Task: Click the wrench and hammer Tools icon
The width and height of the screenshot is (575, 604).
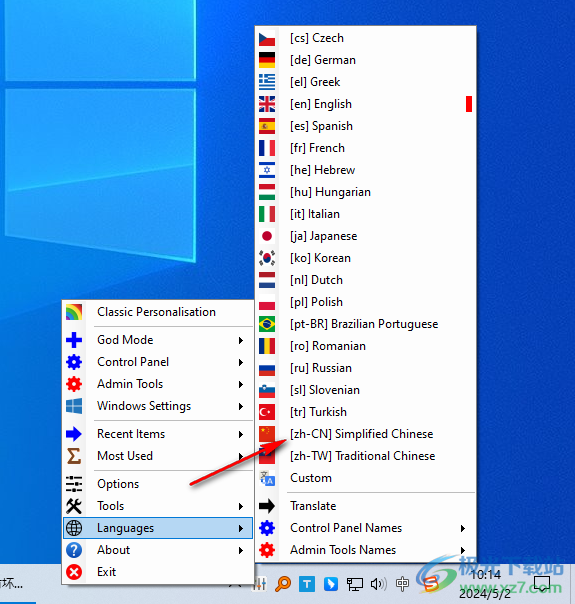Action: pos(74,506)
